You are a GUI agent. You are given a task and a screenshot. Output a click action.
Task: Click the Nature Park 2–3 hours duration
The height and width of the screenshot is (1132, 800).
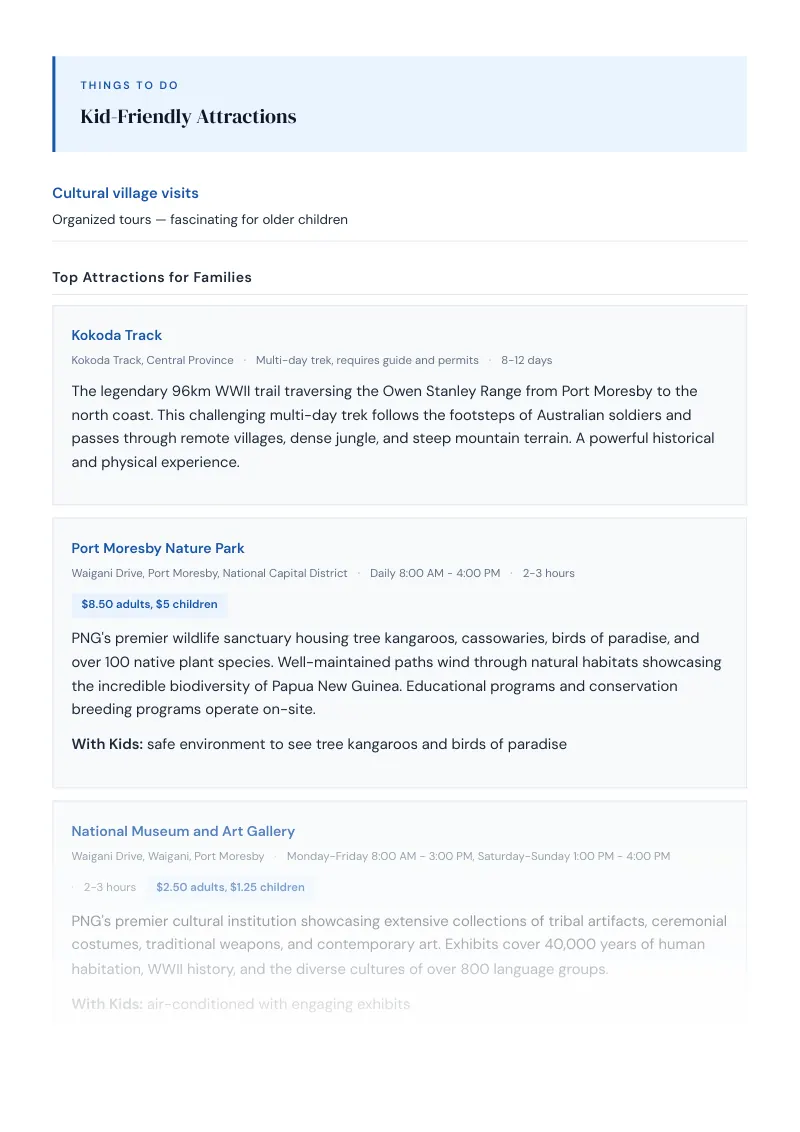(549, 573)
